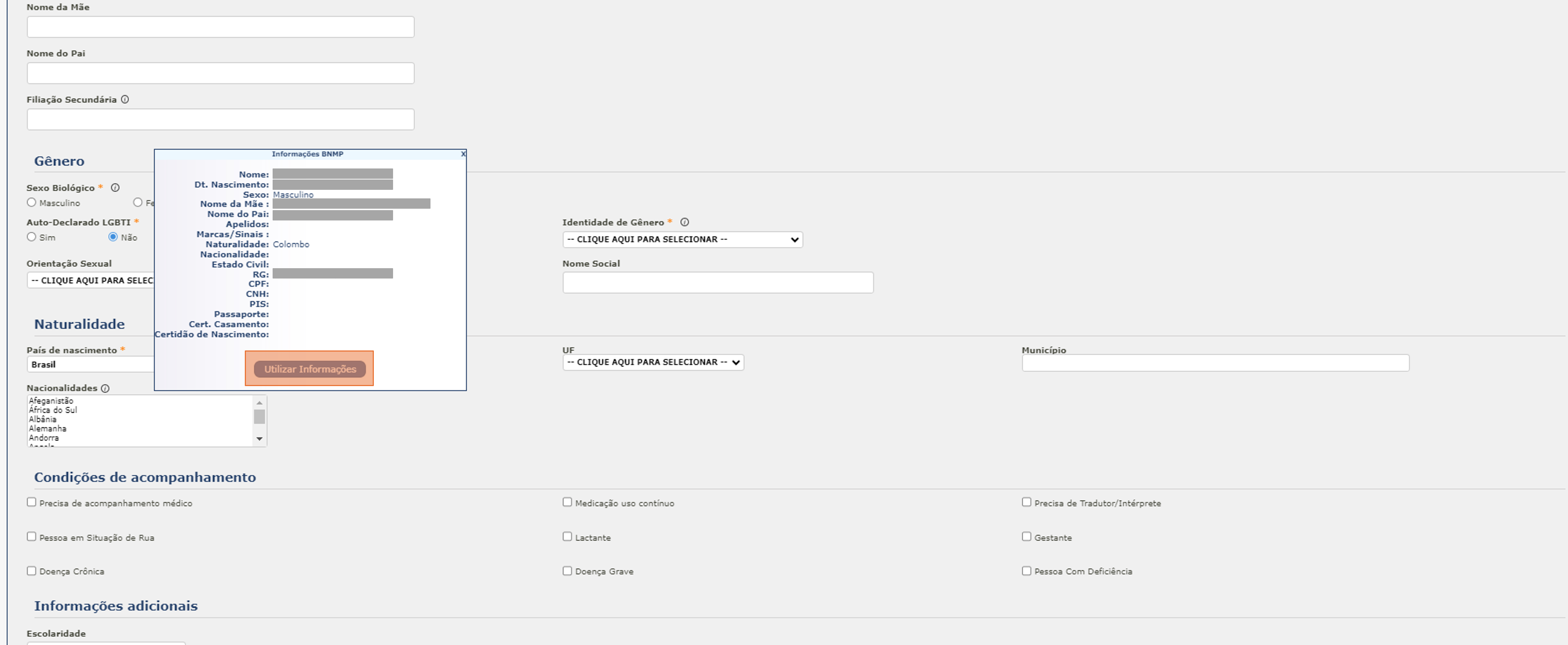
Task: Check Pessoa em Situação de Rua
Action: [32, 537]
